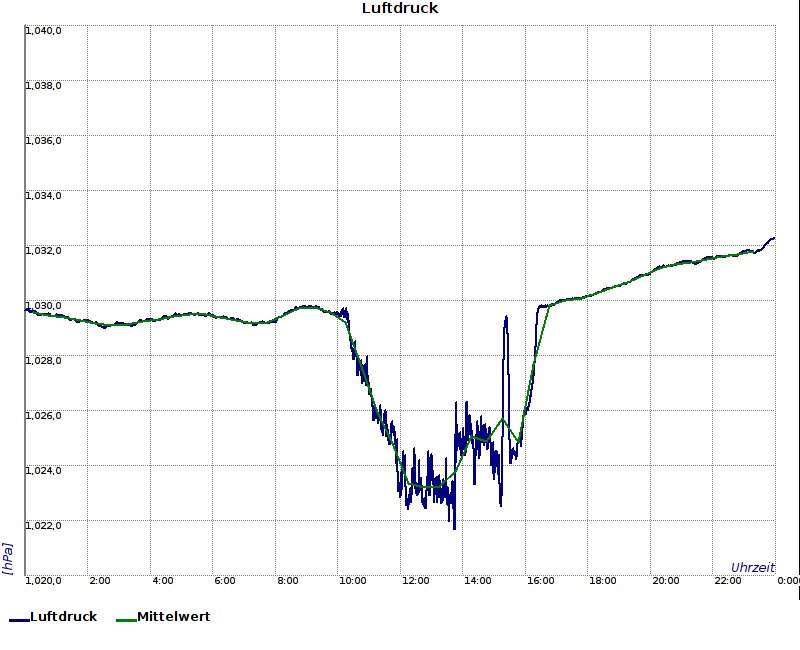
Task: Click the Luftdruck chart title
Action: 399,9
